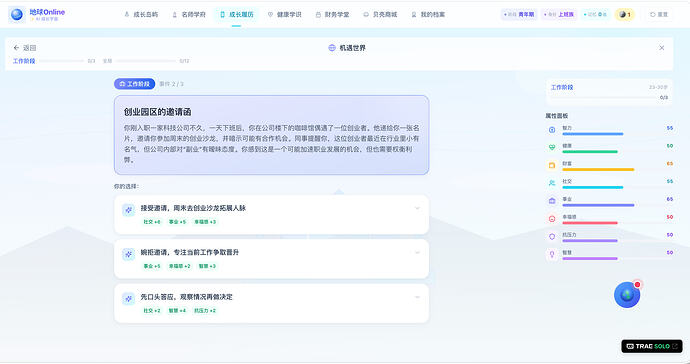The width and height of the screenshot is (690, 364).
Task: Click the 青年期 stage badge
Action: click(519, 15)
